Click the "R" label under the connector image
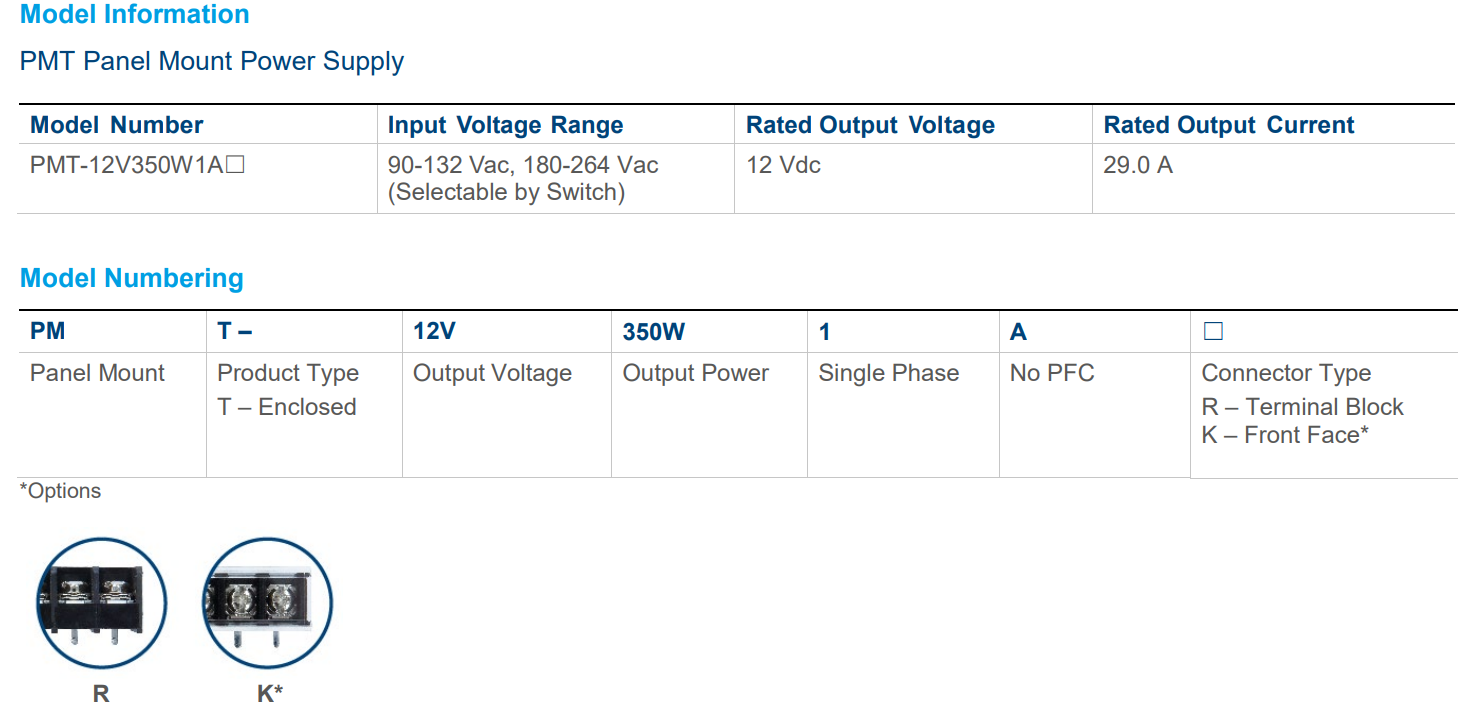1474x703 pixels. click(100, 693)
